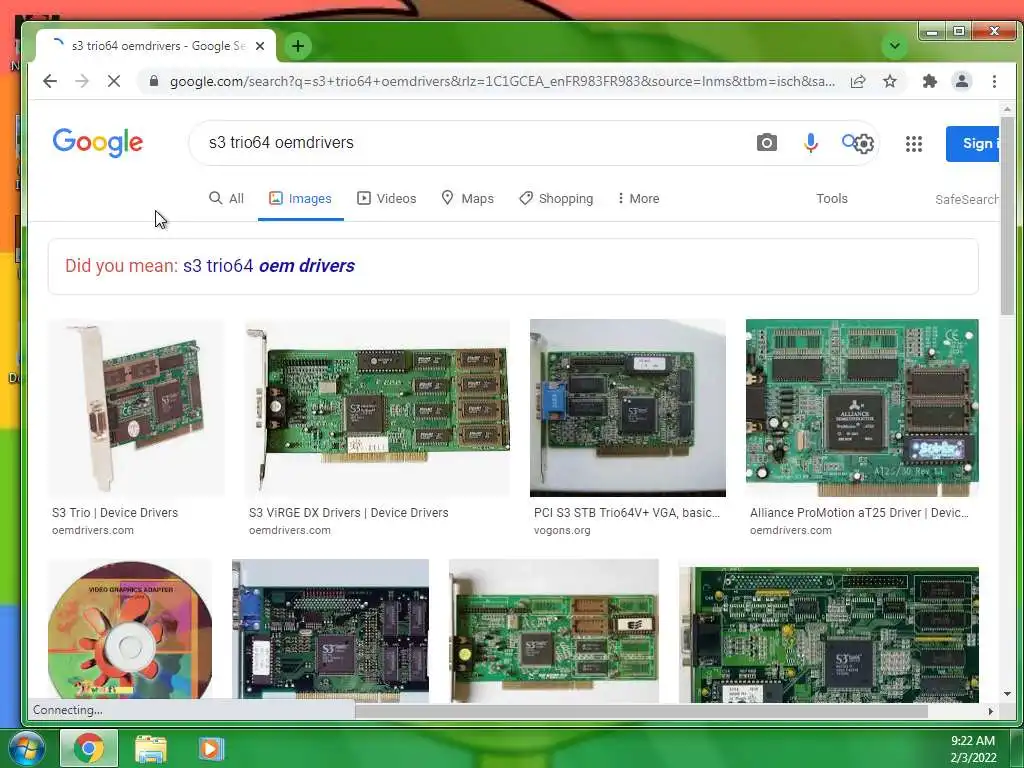Click the 'S3 Trio | Device Drivers' caption
Viewport: 1024px width, 768px height.
[x=115, y=513]
